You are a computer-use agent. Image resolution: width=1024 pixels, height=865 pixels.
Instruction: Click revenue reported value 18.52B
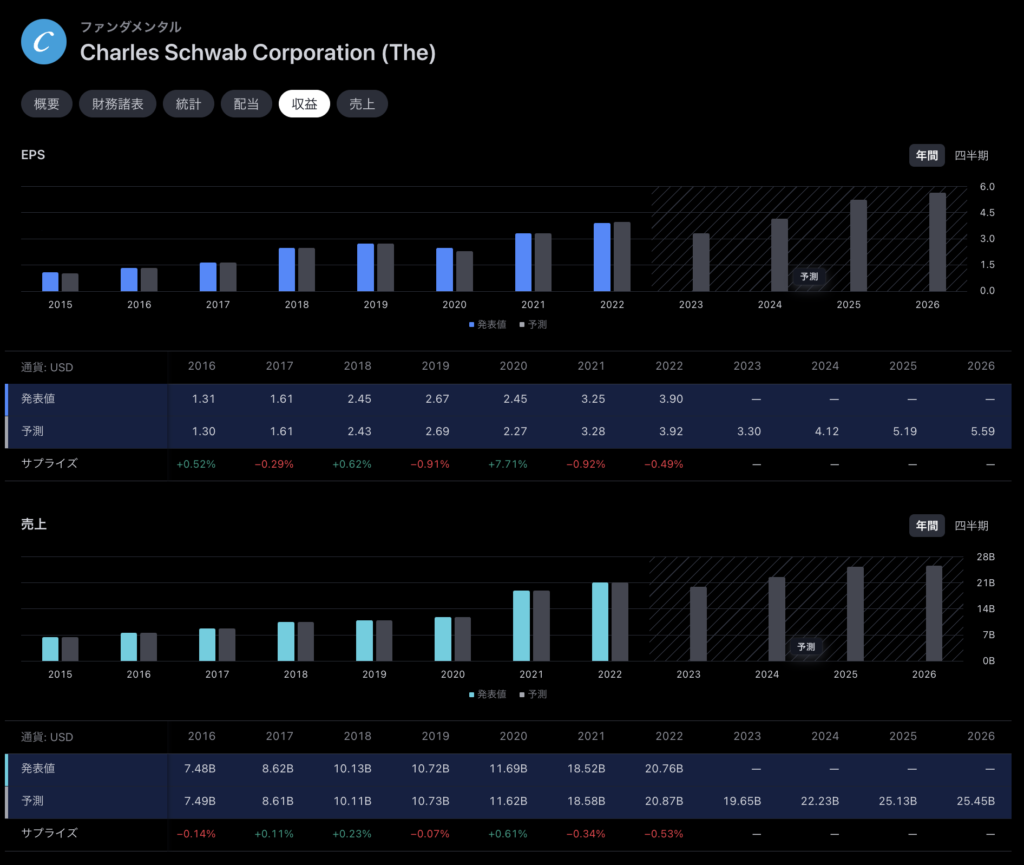point(586,768)
